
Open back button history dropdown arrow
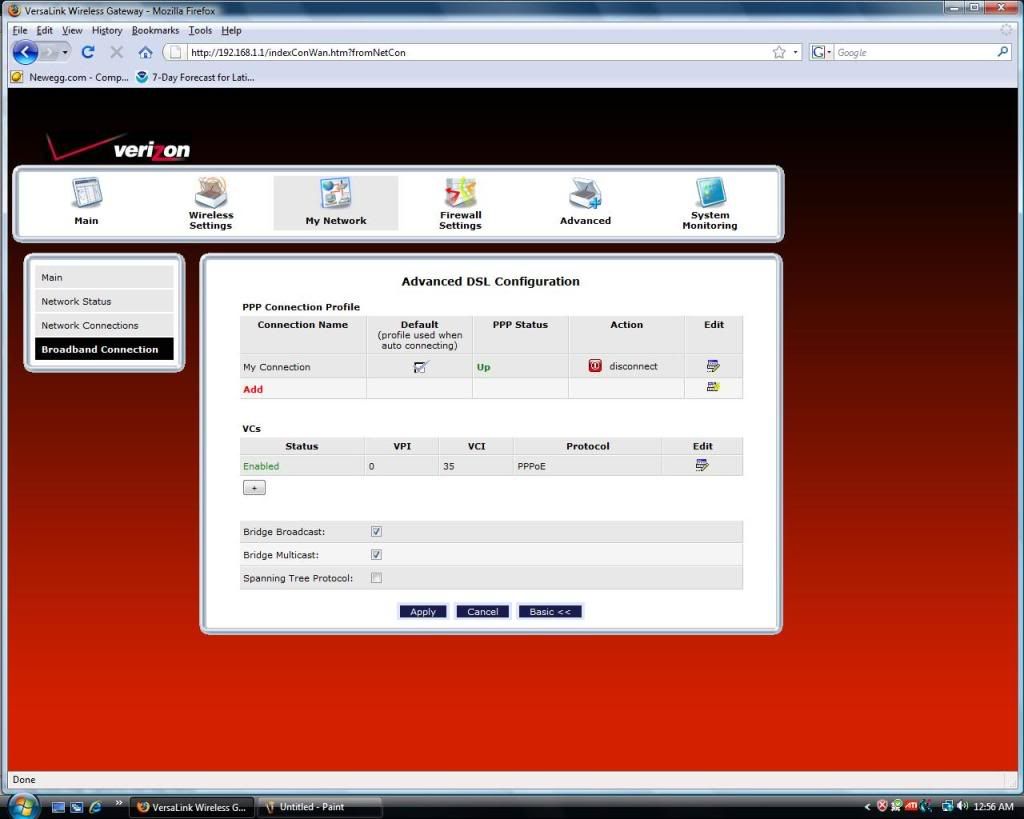(x=66, y=52)
